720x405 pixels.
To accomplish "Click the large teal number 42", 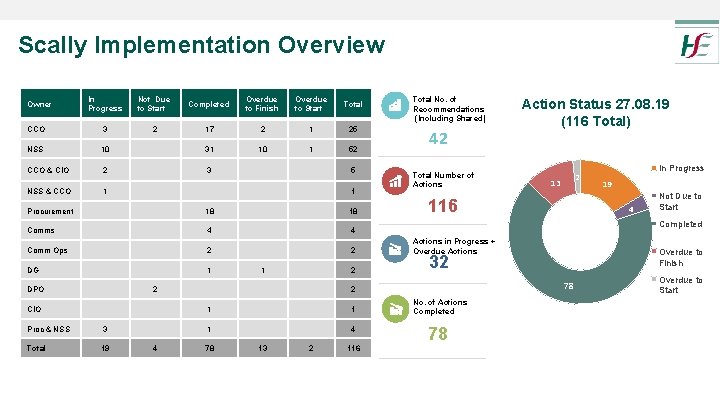I will 438,139.
